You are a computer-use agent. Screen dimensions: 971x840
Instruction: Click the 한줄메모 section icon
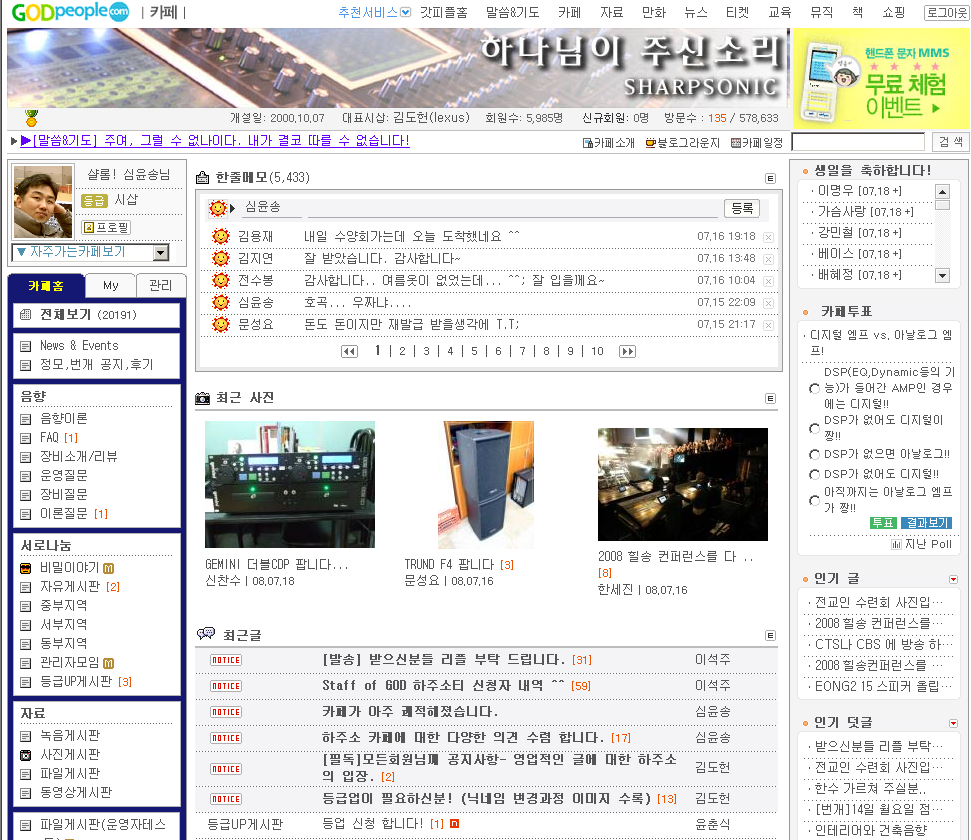[x=202, y=178]
